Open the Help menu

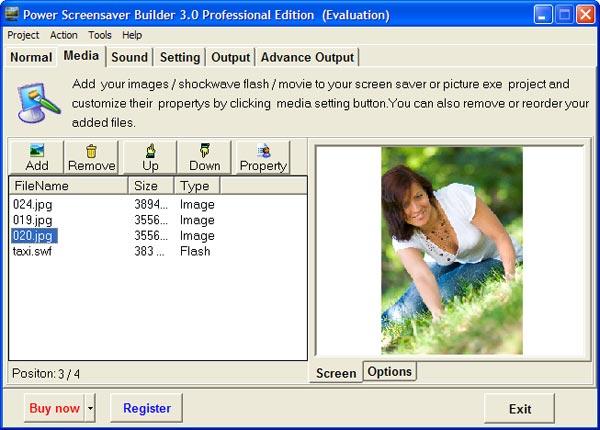(x=132, y=35)
